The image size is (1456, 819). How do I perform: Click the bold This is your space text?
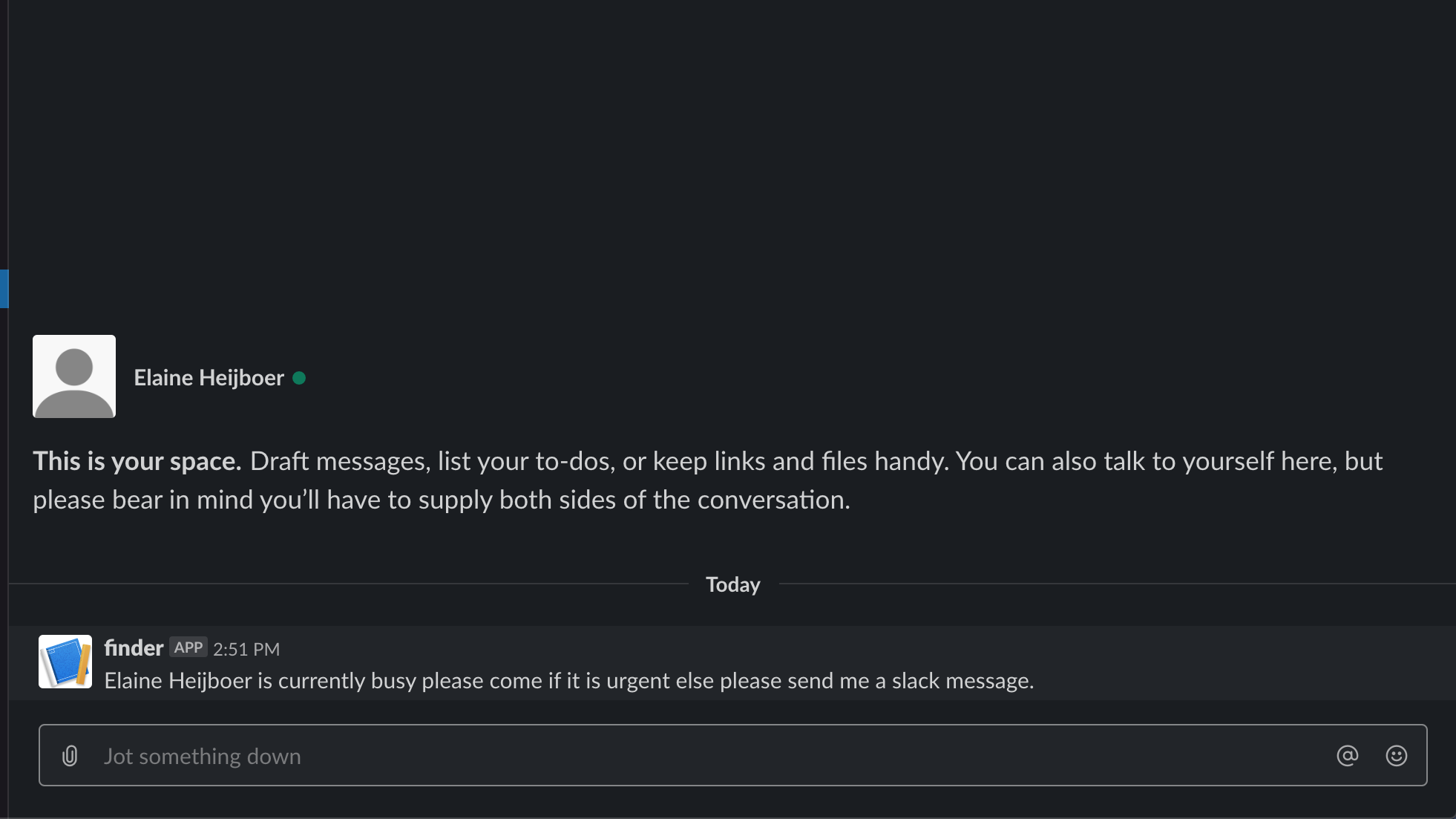pos(137,461)
